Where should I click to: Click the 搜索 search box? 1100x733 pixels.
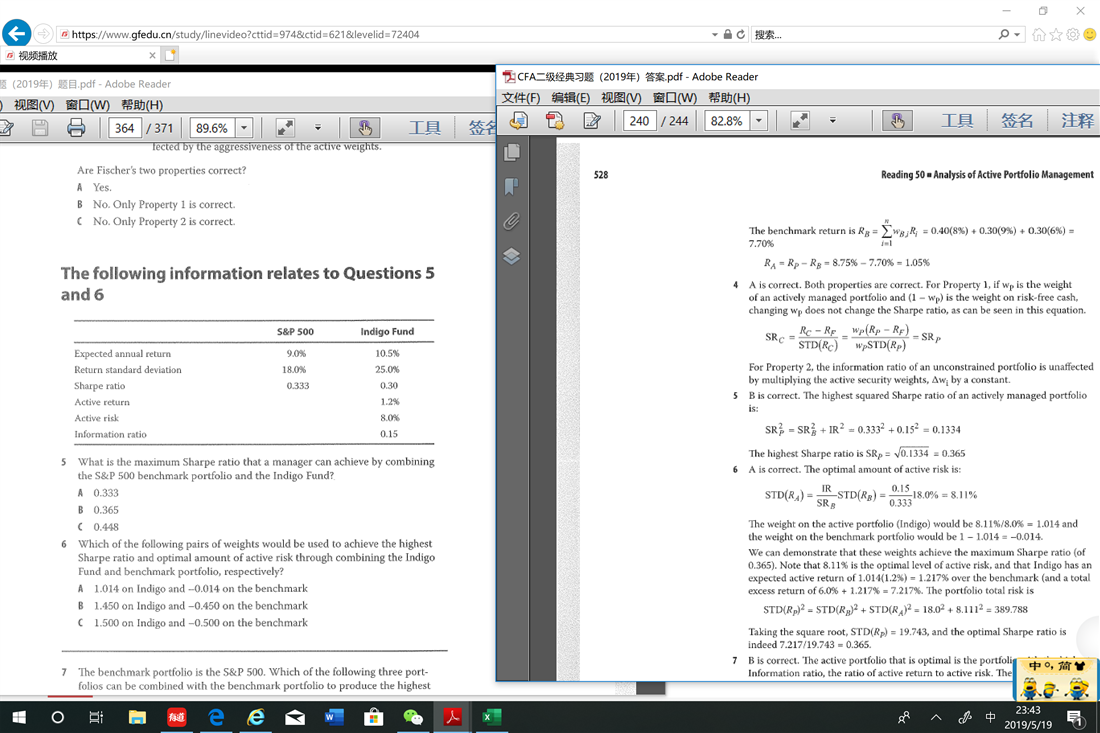click(x=874, y=34)
